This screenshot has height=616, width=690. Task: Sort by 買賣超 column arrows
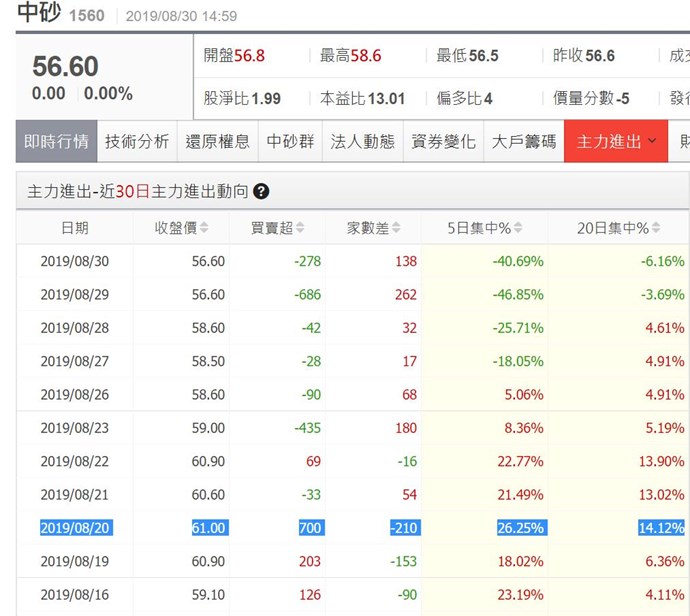pyautogui.click(x=300, y=229)
